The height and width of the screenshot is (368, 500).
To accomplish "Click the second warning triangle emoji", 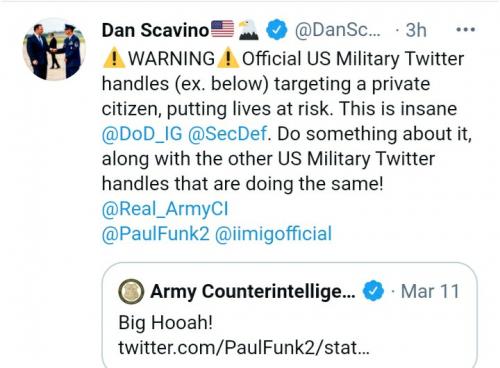I will coord(228,58).
